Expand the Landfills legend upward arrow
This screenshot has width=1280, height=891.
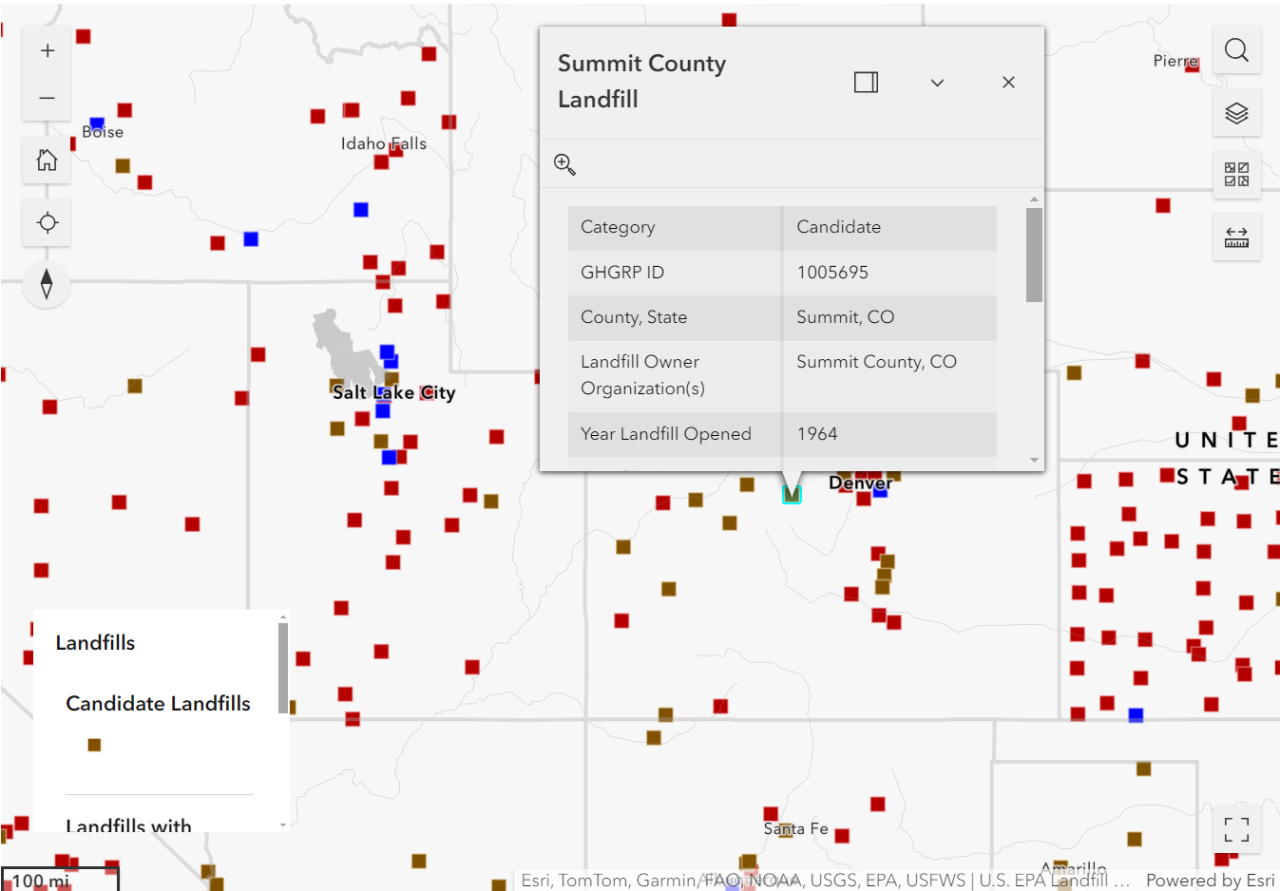tap(282, 617)
